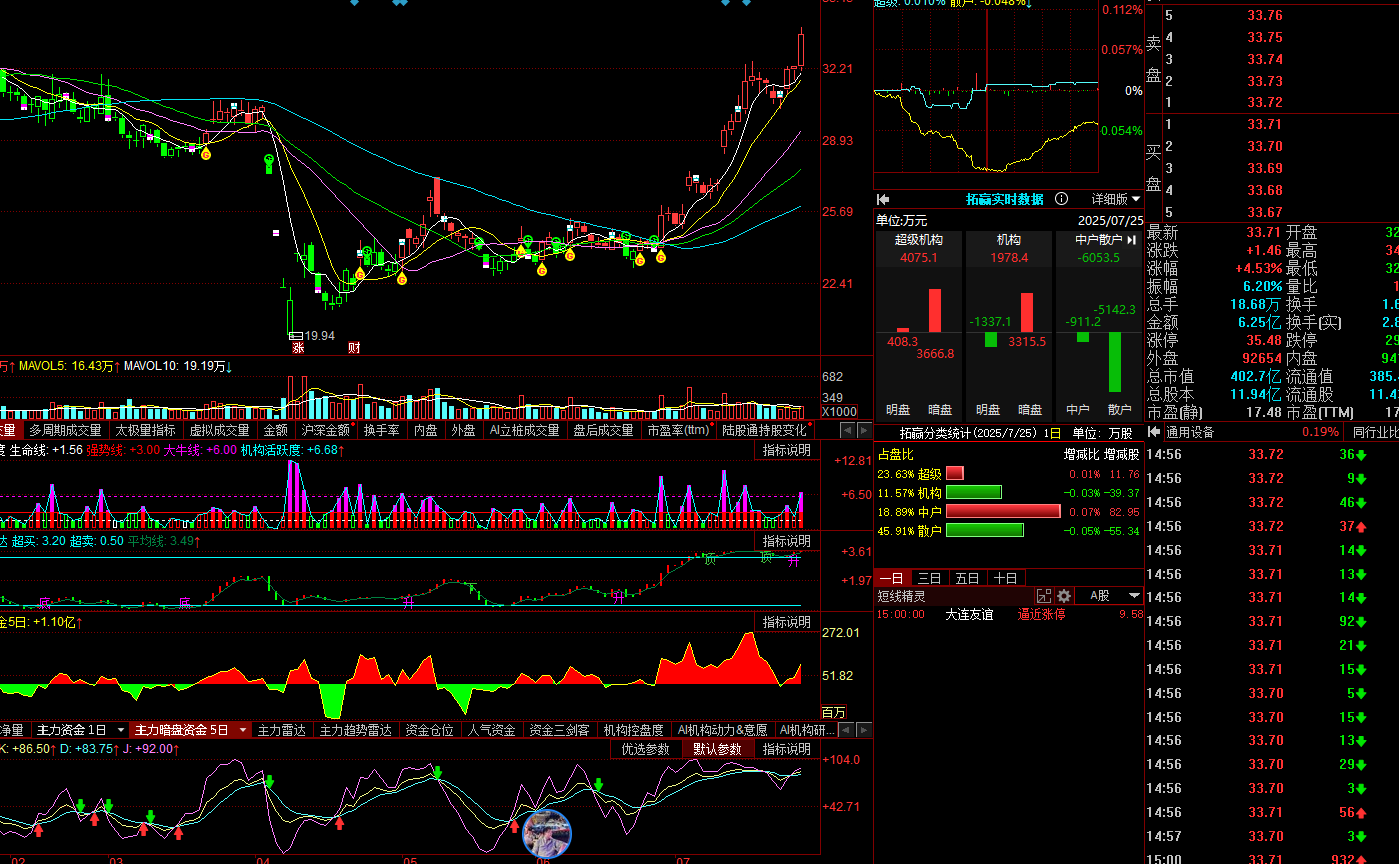
Task: Open the 资金三剑客 tab
Action: point(560,730)
